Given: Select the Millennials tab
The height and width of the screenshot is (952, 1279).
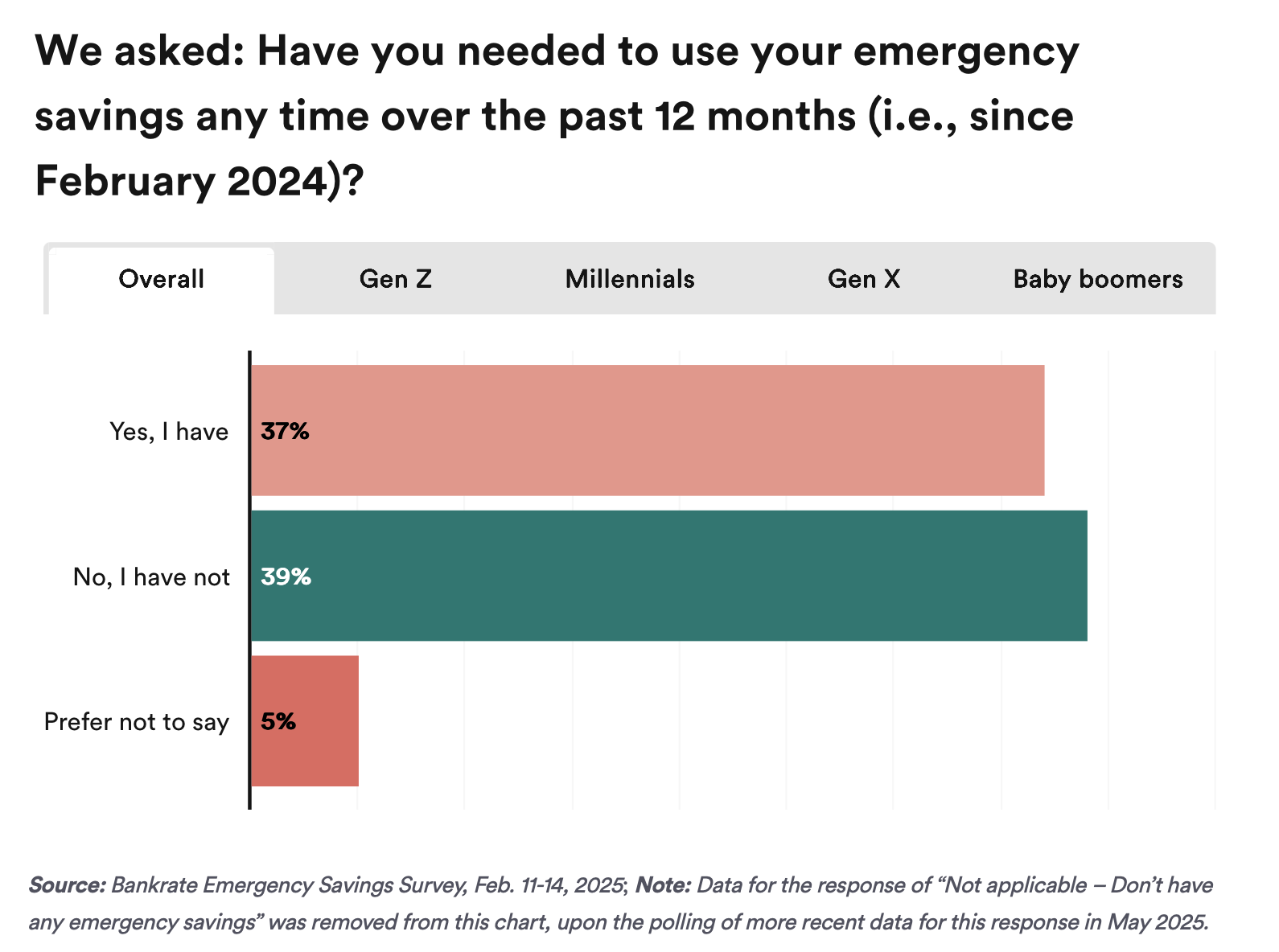Looking at the screenshot, I should pyautogui.click(x=630, y=279).
